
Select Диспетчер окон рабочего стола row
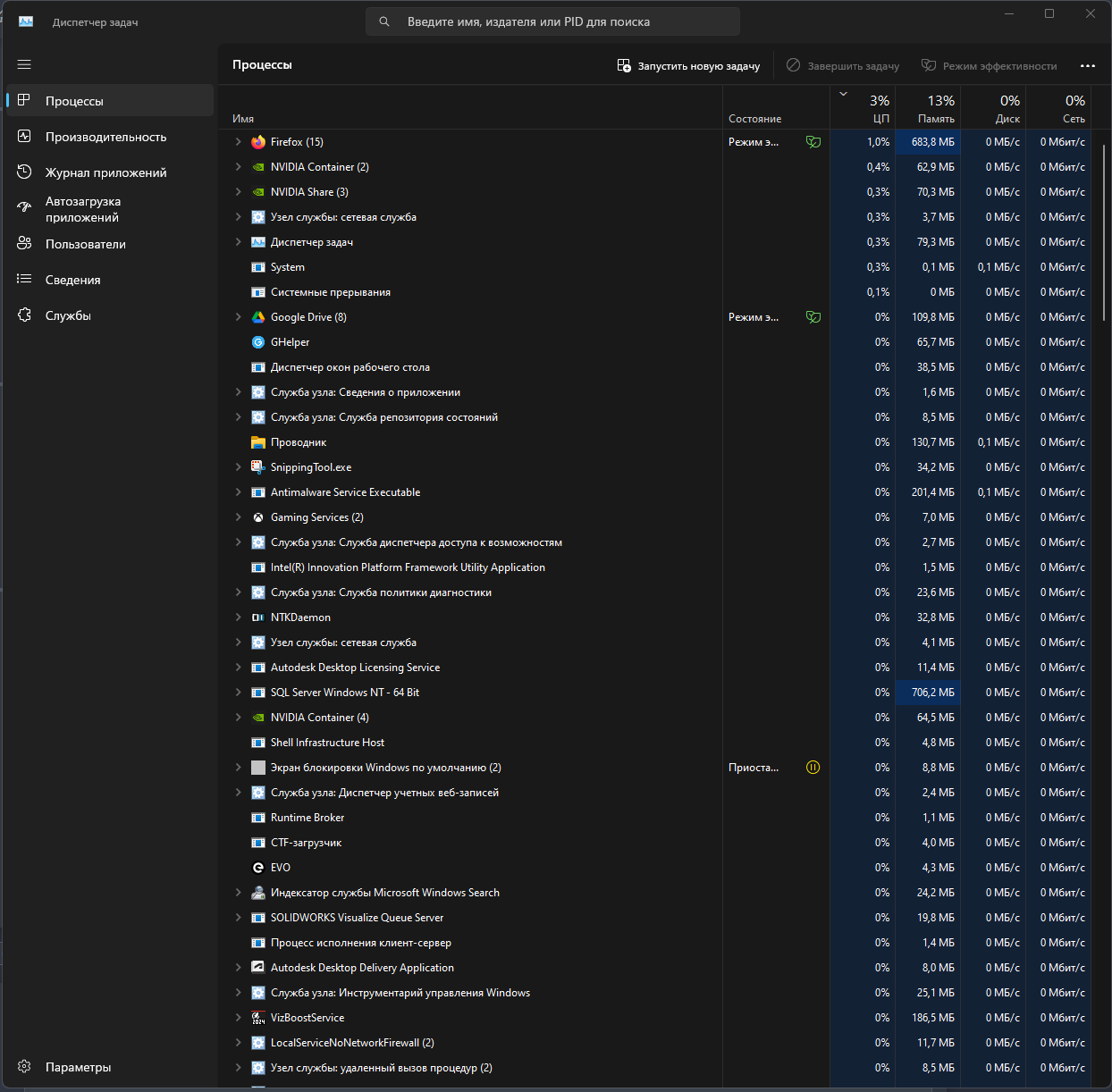654,367
